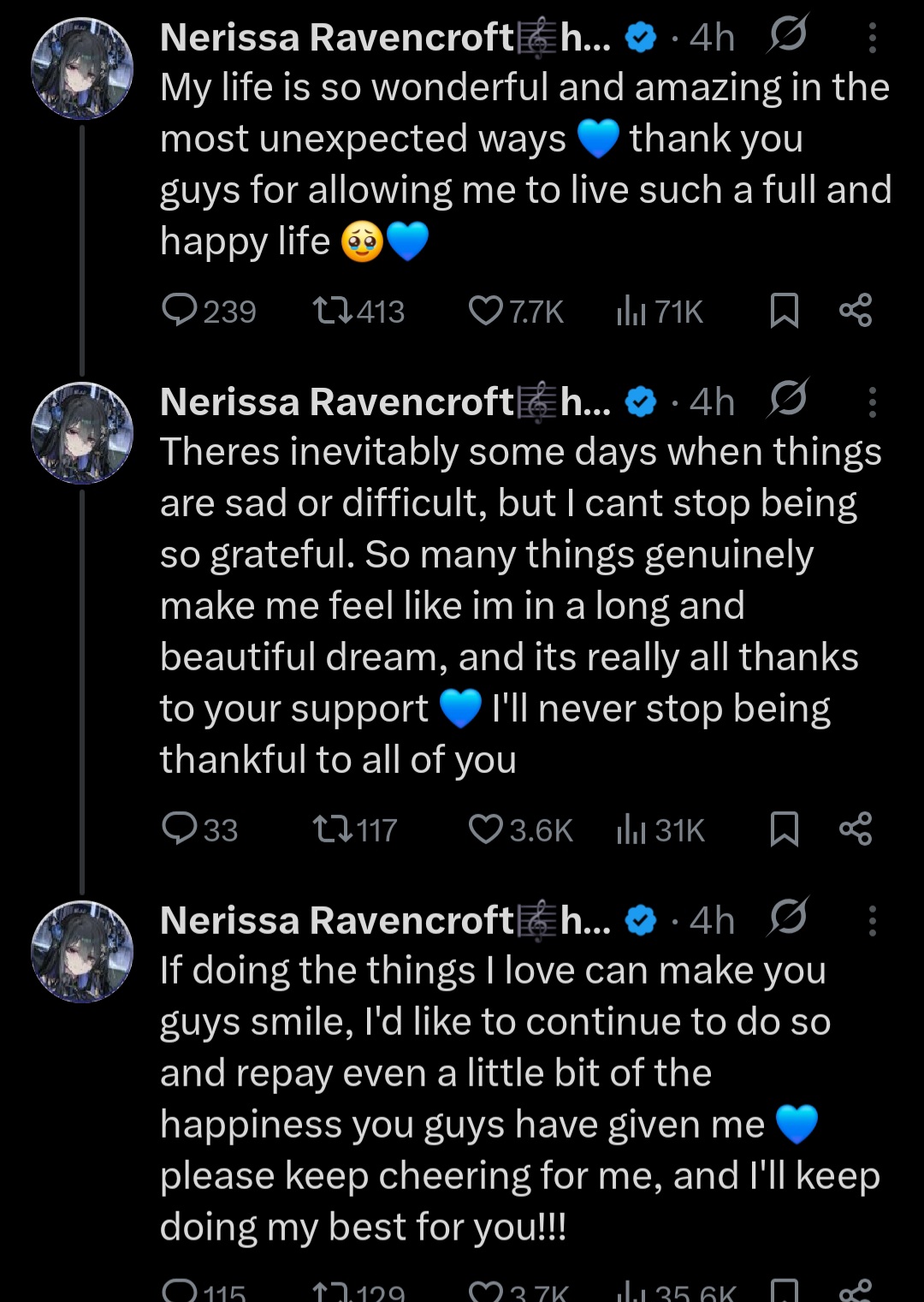Screen dimensions: 924x1302
Task: Retweet the tweet with 117 reposts
Action: pyautogui.click(x=332, y=829)
